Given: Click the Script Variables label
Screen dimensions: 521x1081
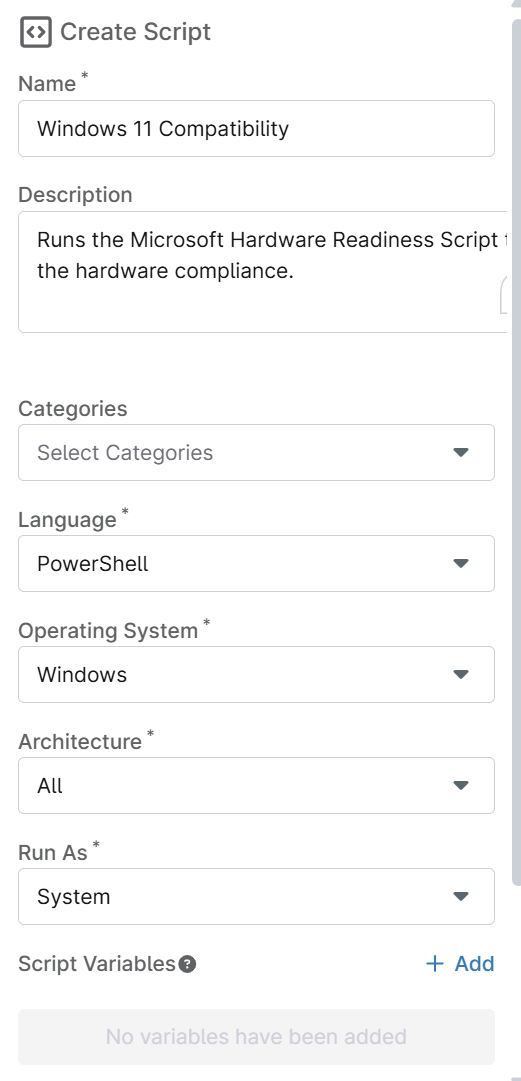Looking at the screenshot, I should pos(96,964).
